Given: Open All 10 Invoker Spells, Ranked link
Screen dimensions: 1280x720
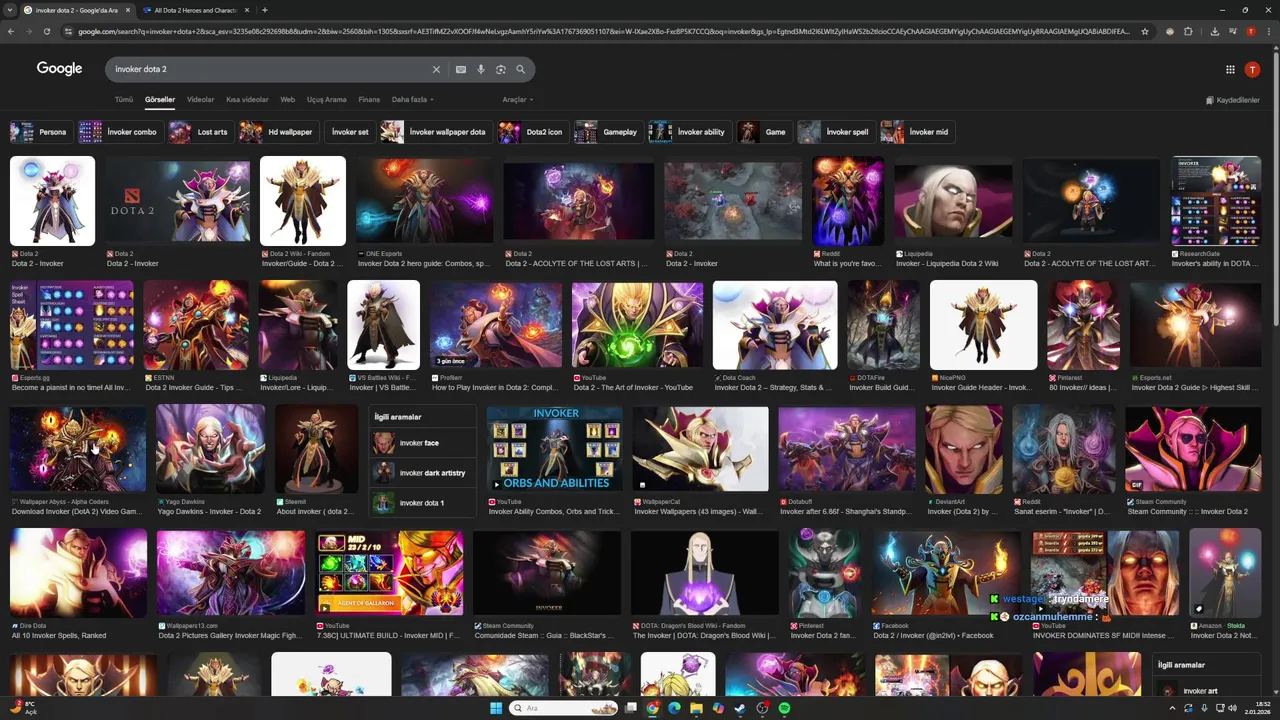Looking at the screenshot, I should (59, 636).
